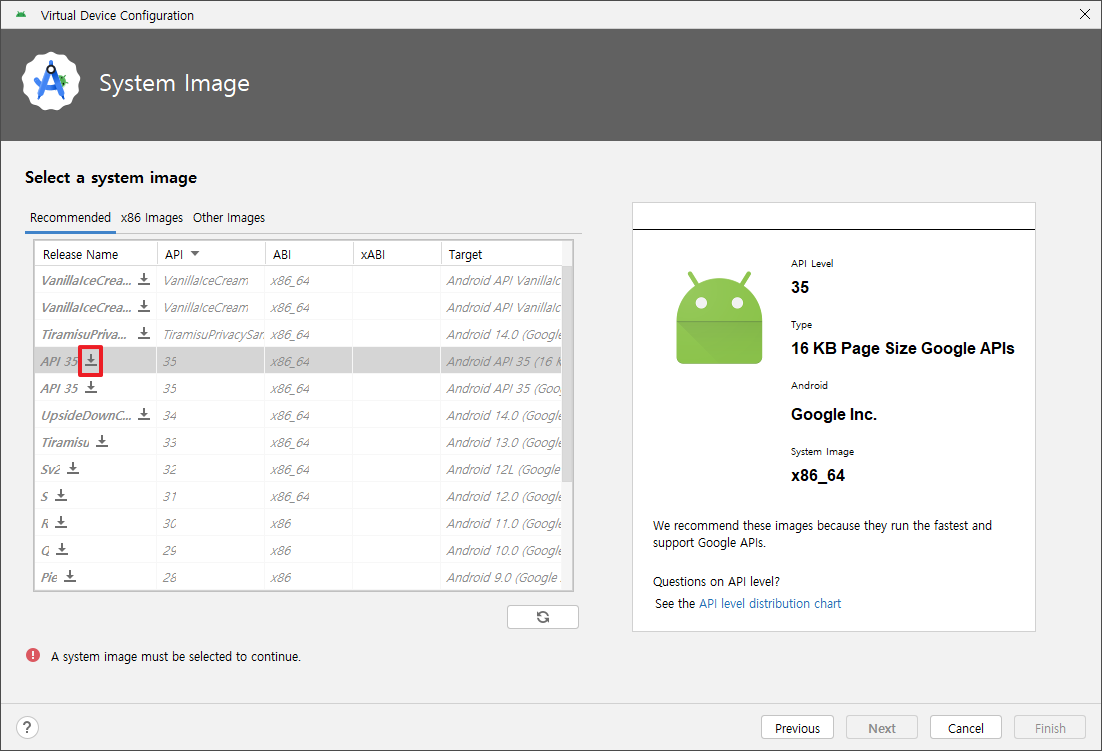Screen dimensions: 1102x751
Task: Select the Android 13.0 (Google target cell
Action: tap(502, 442)
